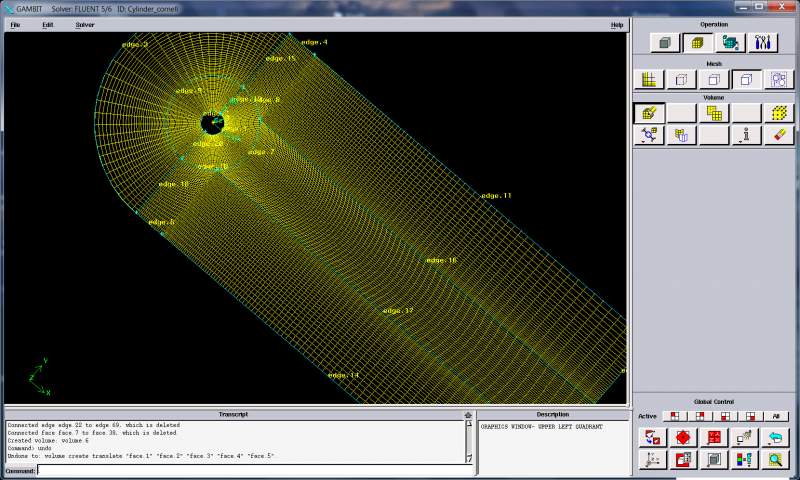Open the Zones operation button
The image size is (800, 480).
tap(730, 42)
